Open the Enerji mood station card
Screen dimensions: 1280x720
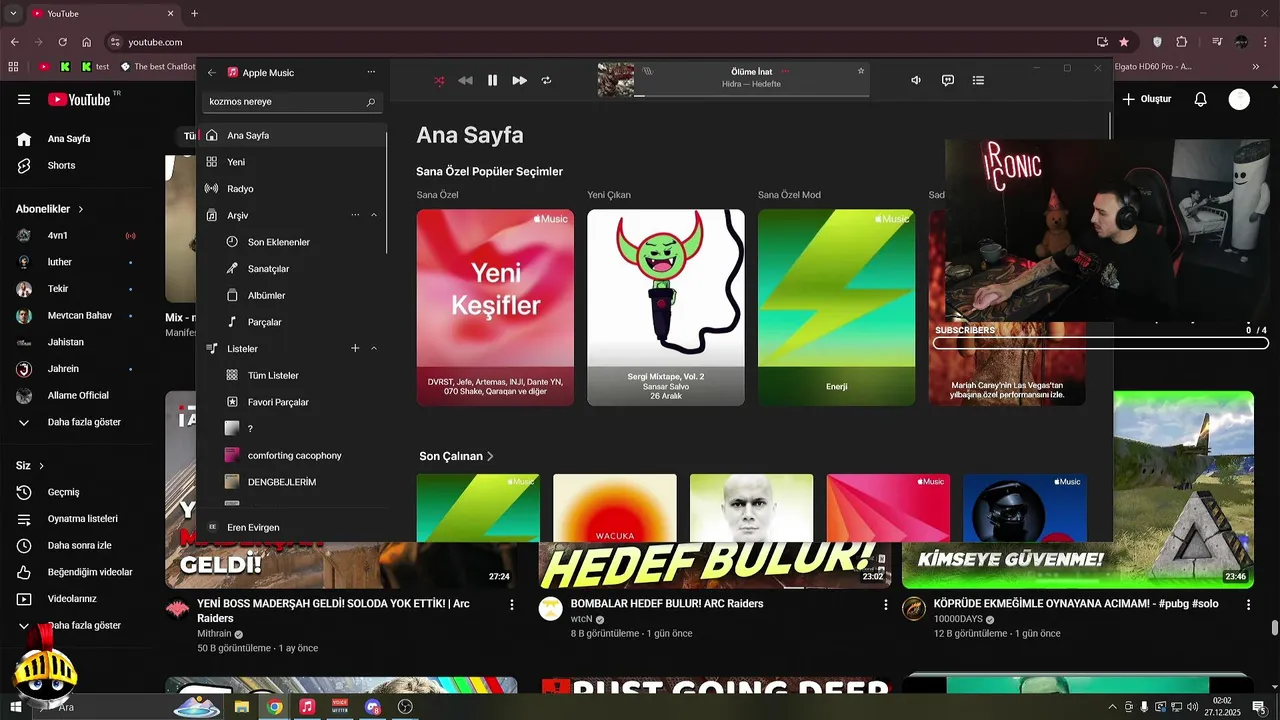coord(836,307)
